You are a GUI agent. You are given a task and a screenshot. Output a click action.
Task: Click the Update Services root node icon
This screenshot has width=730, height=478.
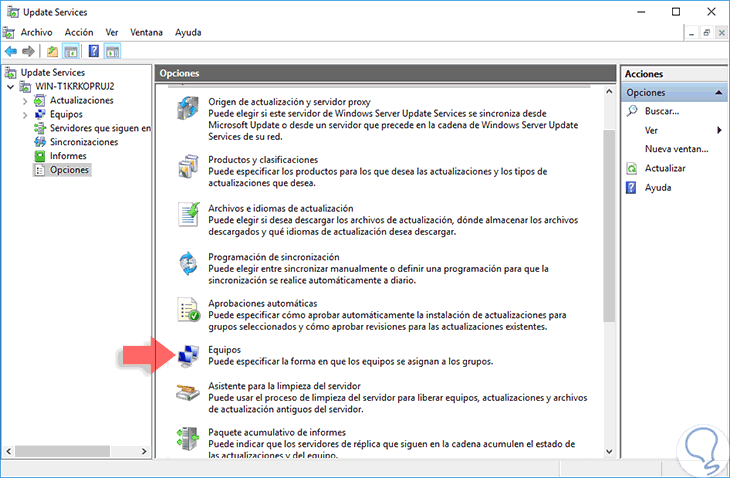[10, 73]
